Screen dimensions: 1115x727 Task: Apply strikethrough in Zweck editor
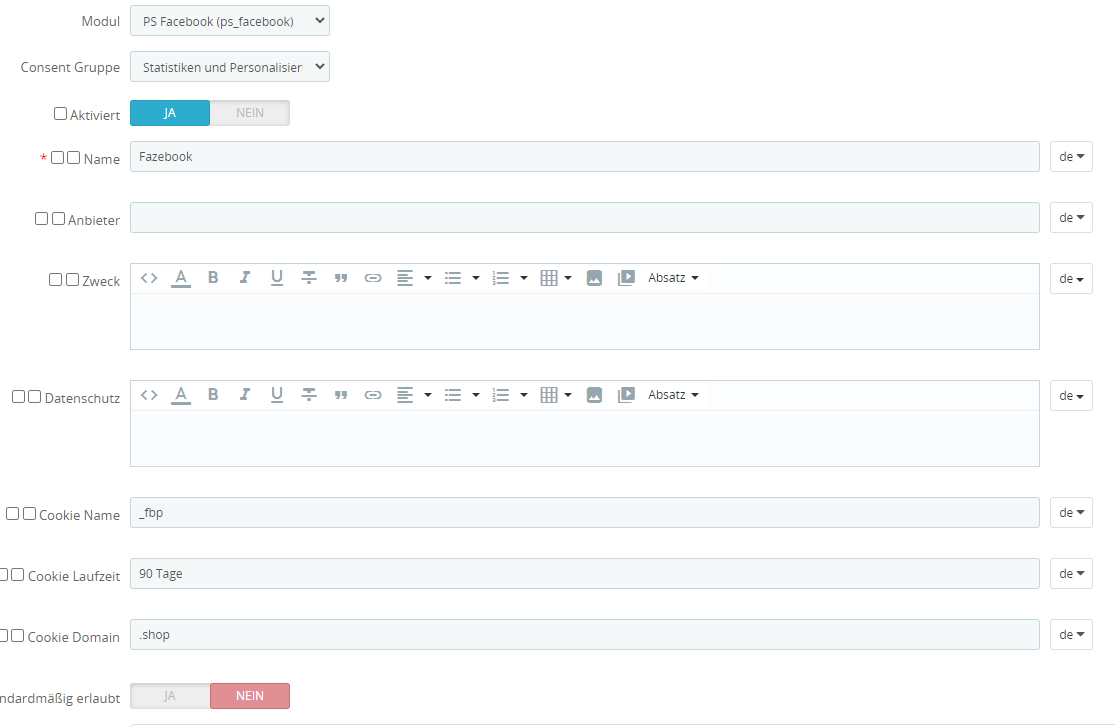coord(309,278)
